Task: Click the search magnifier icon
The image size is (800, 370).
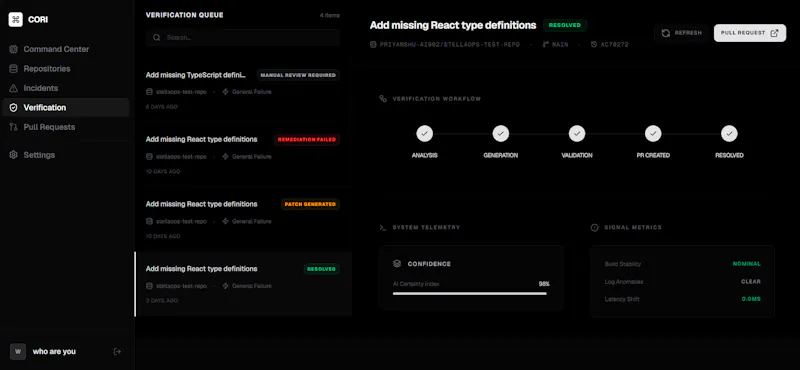Action: point(157,38)
